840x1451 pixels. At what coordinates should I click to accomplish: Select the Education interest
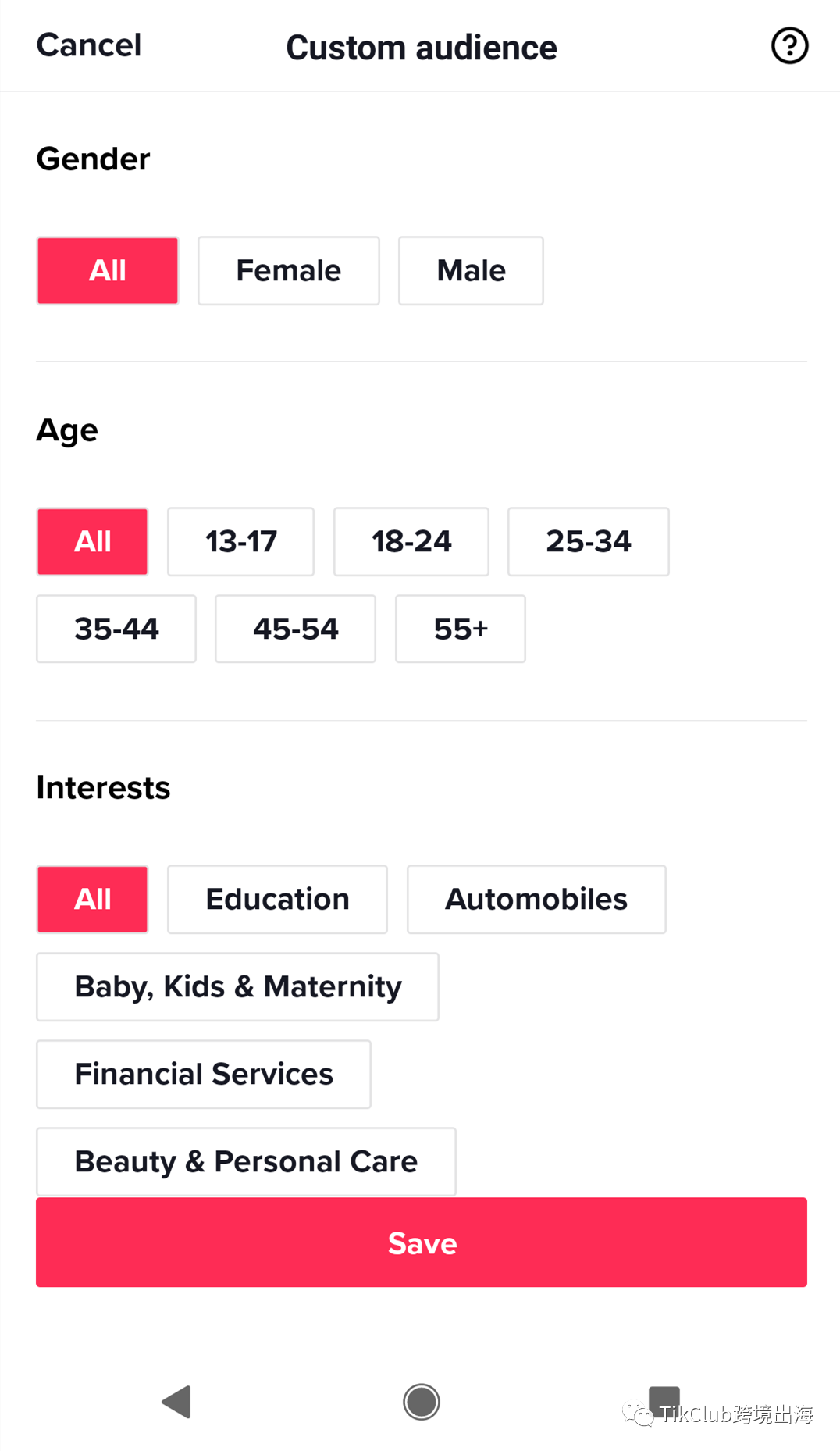[x=277, y=900]
